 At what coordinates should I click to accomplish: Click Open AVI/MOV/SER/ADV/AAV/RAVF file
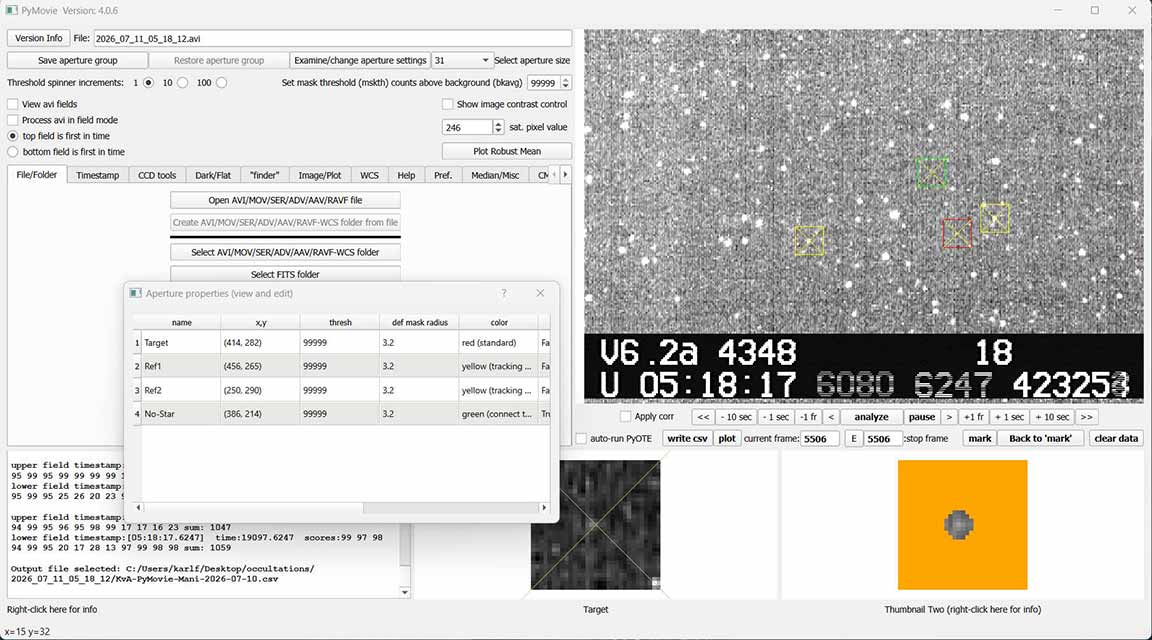click(x=285, y=200)
